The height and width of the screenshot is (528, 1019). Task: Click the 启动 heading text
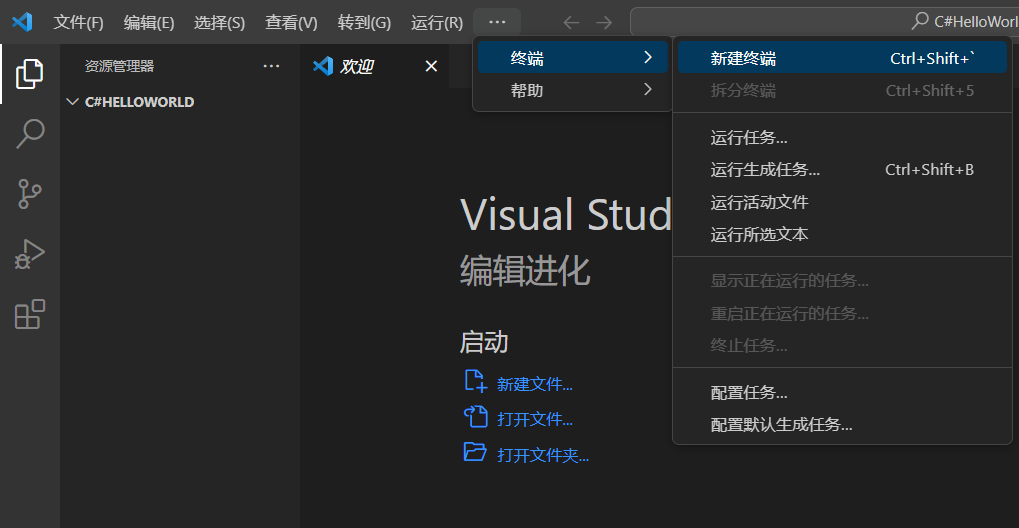(484, 342)
